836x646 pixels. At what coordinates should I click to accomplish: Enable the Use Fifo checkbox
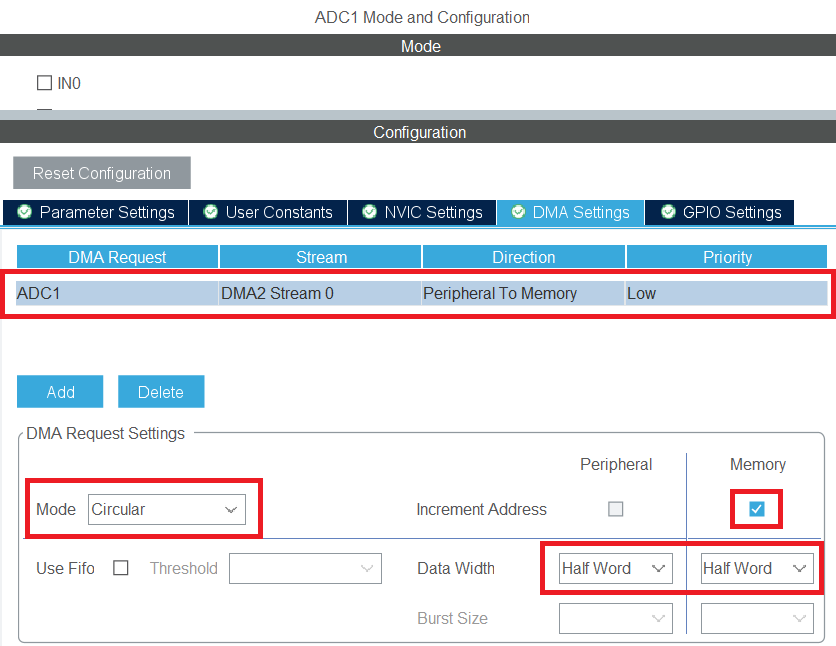(121, 568)
